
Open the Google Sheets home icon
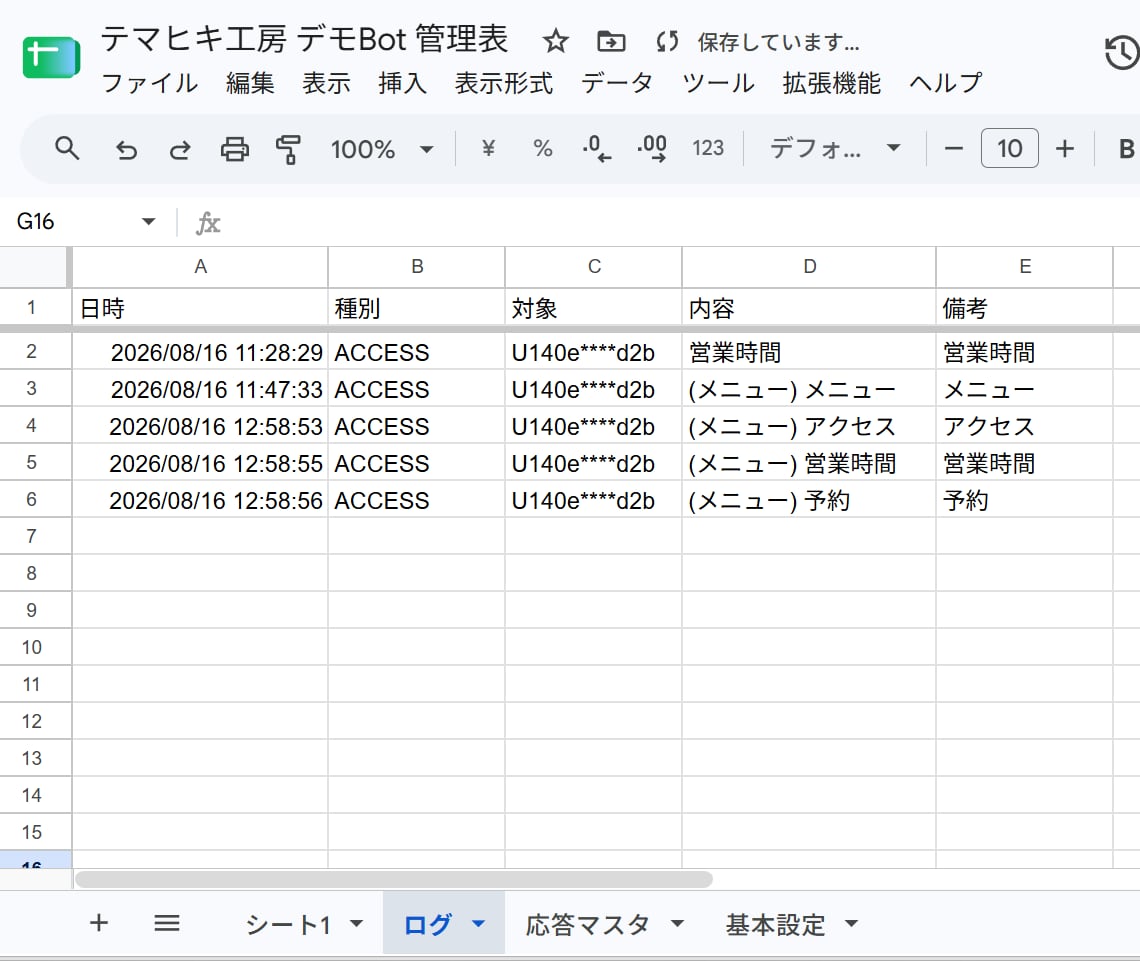click(x=51, y=57)
